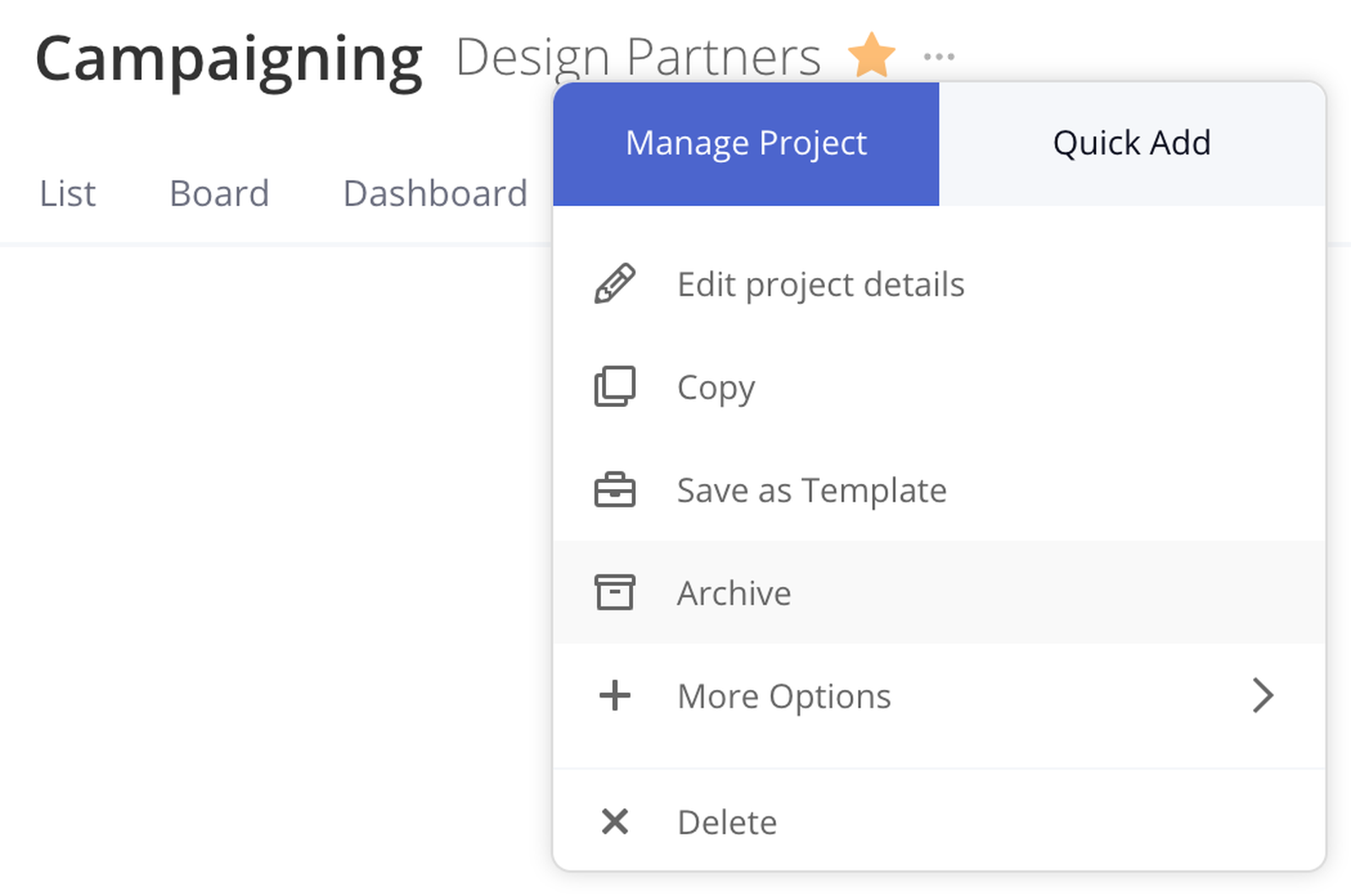Select the Manage Project tab
Viewport: 1351px width, 896px height.
[746, 142]
